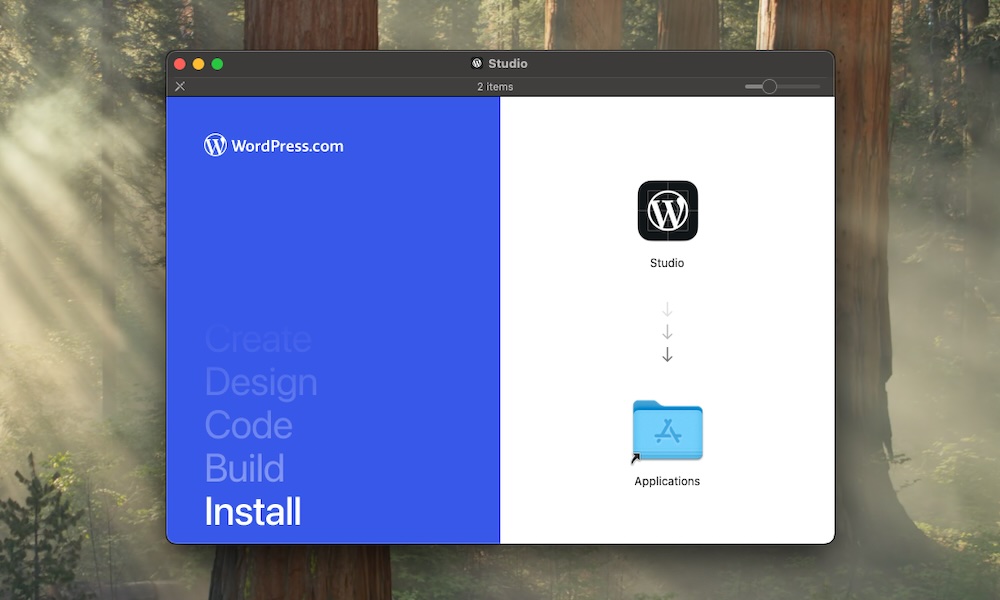The height and width of the screenshot is (600, 1000).
Task: Click the highlighted word Install
Action: point(252,512)
